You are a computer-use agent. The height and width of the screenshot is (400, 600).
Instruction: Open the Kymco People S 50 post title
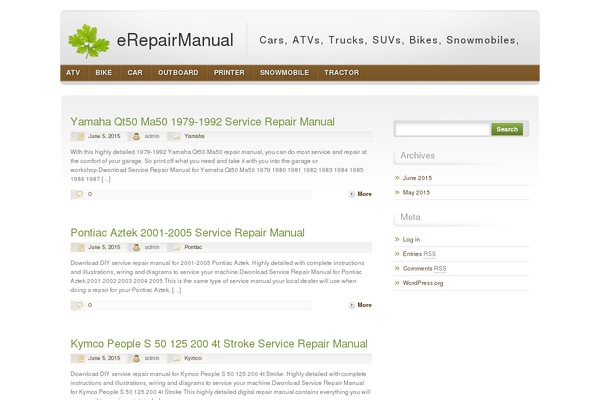pos(219,344)
